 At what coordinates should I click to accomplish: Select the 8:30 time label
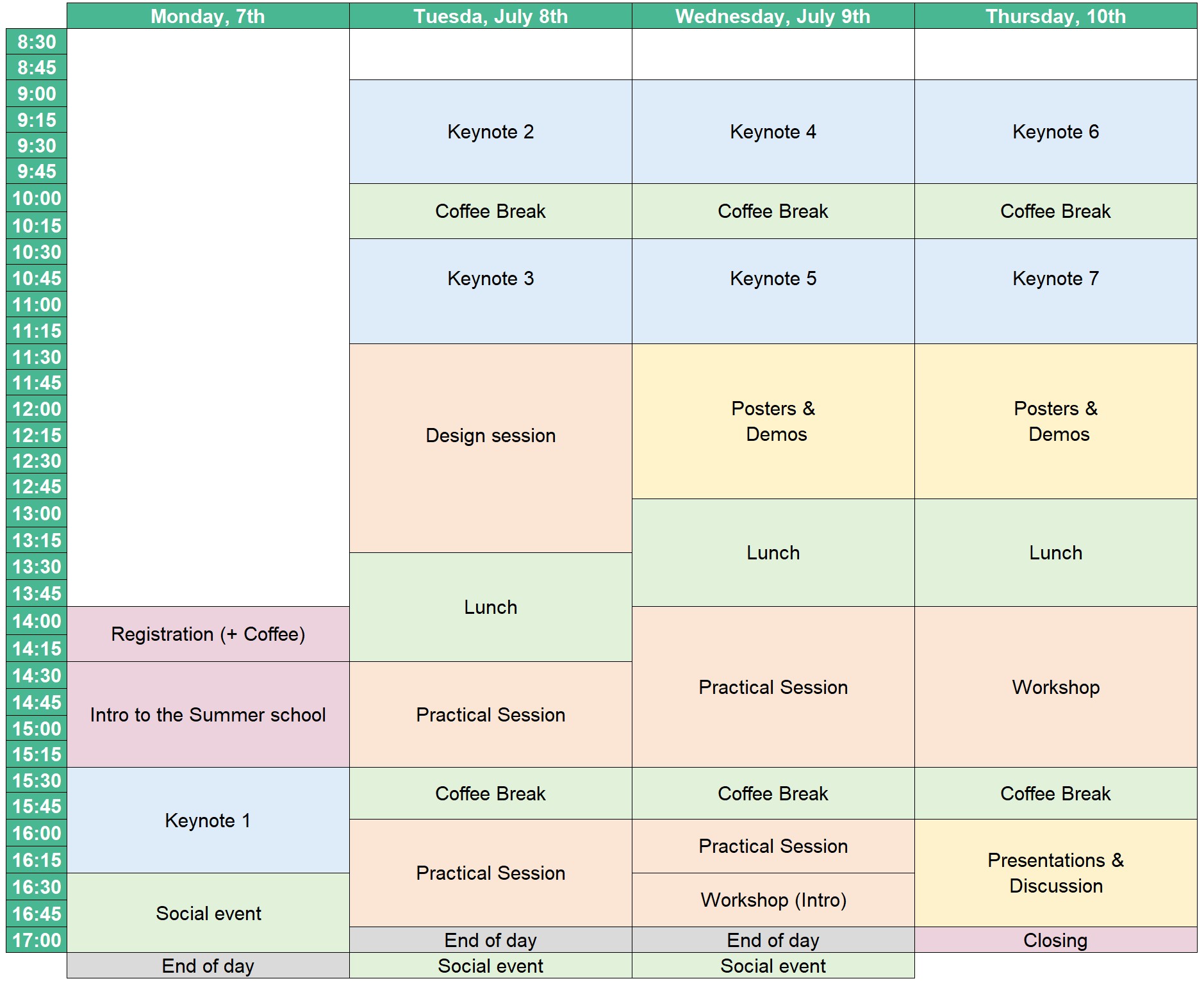(37, 42)
